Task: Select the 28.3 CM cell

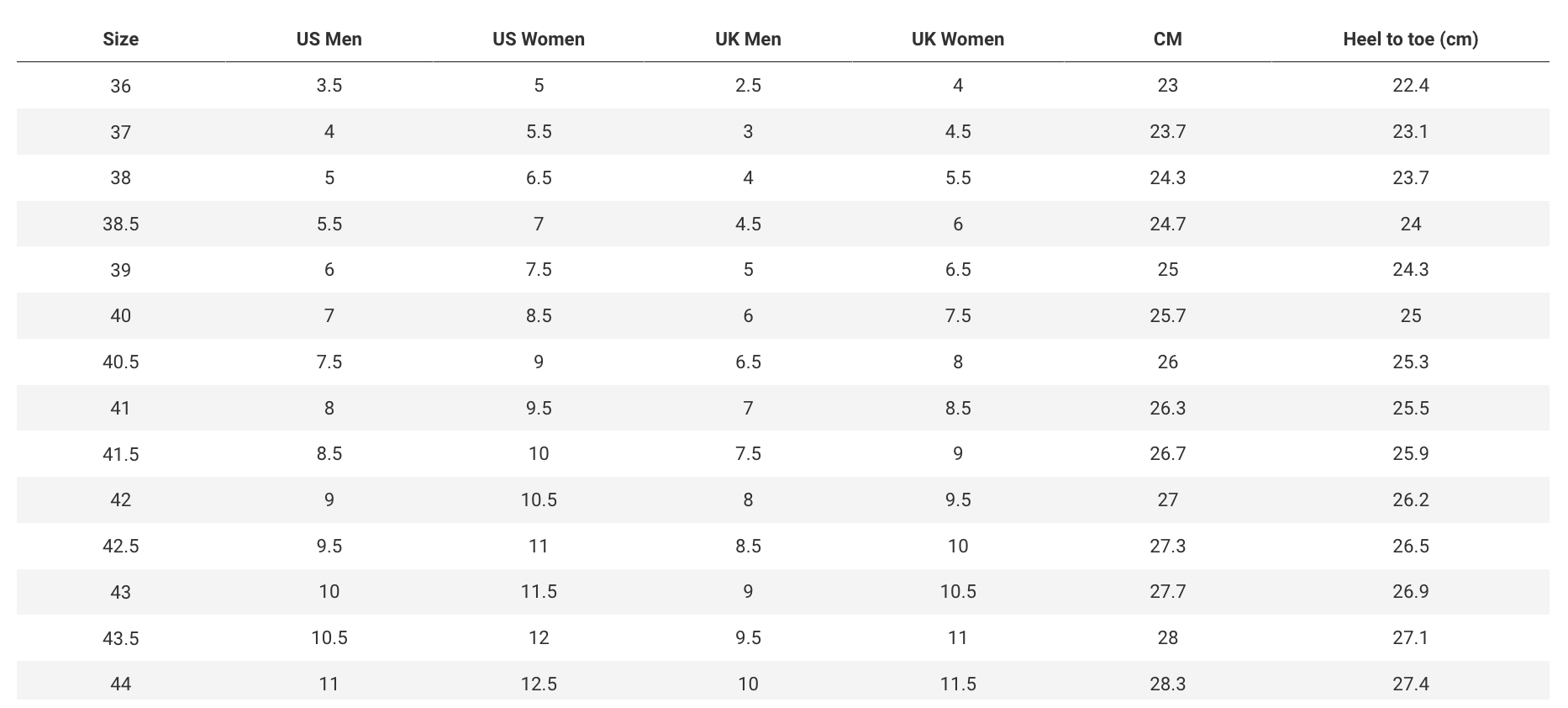Action: click(x=1167, y=684)
